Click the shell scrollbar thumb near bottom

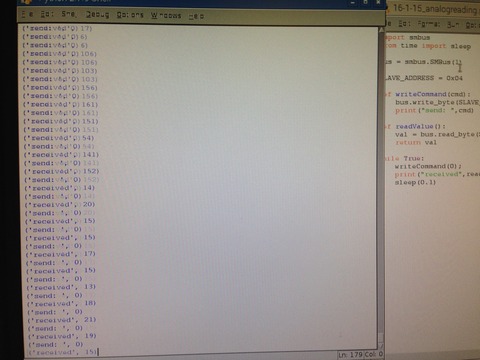(381, 337)
